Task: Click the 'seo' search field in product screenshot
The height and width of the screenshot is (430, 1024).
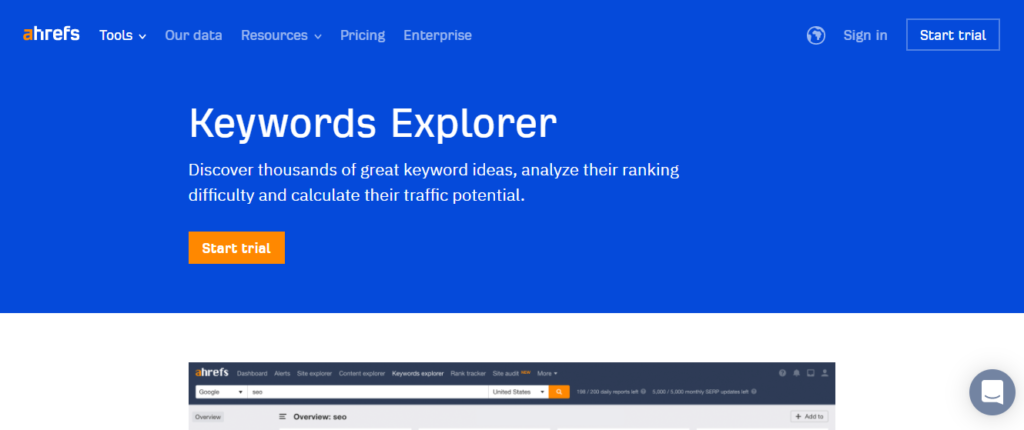Action: [368, 392]
